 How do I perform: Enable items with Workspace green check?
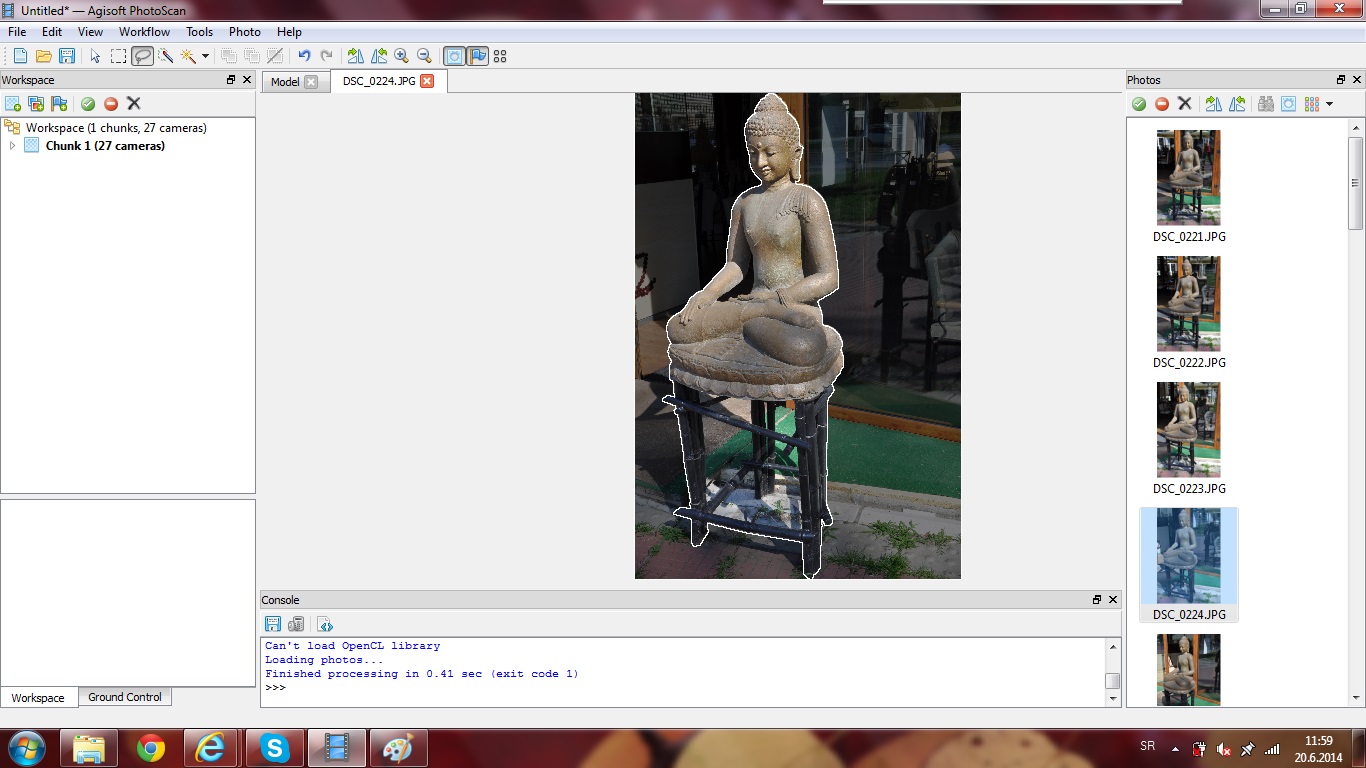point(88,104)
